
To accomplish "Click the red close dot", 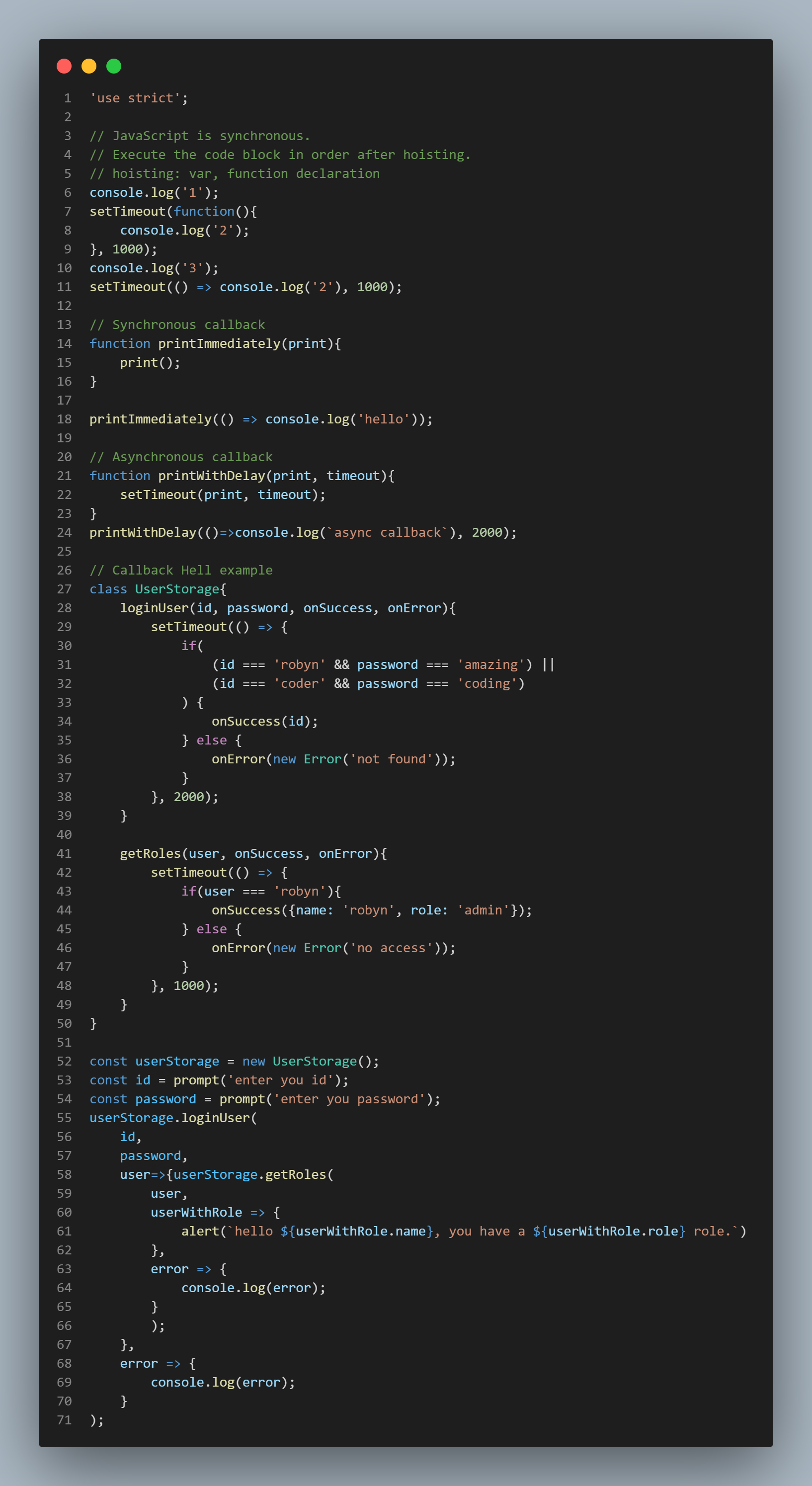I will [x=64, y=66].
